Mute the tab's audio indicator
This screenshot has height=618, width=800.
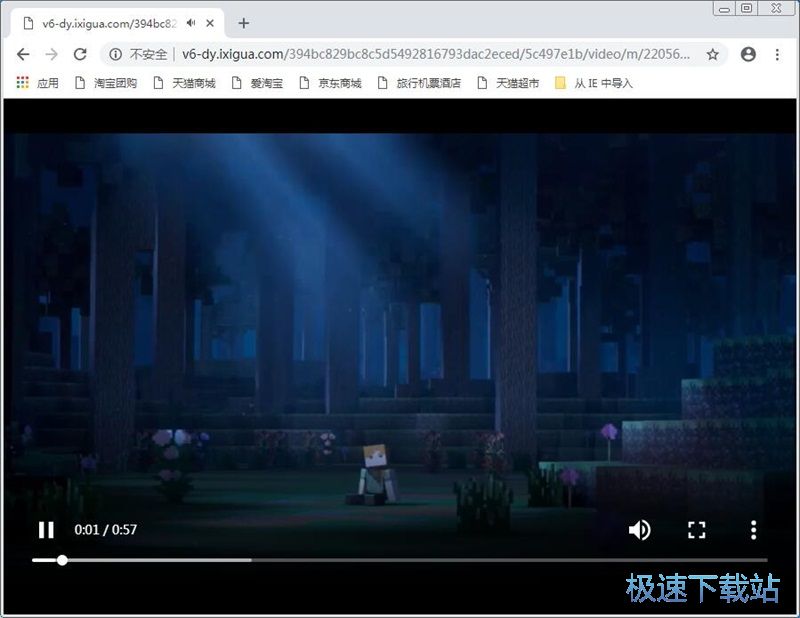click(x=190, y=22)
